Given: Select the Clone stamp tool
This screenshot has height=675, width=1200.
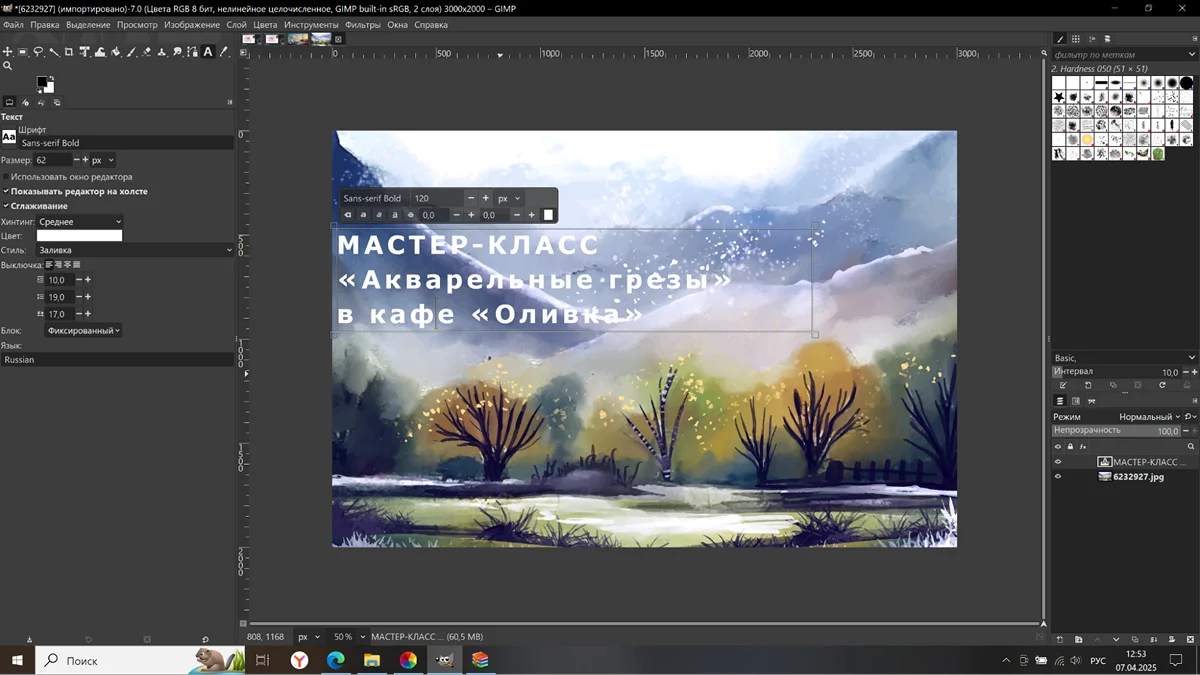Looking at the screenshot, I should pyautogui.click(x=161, y=52).
